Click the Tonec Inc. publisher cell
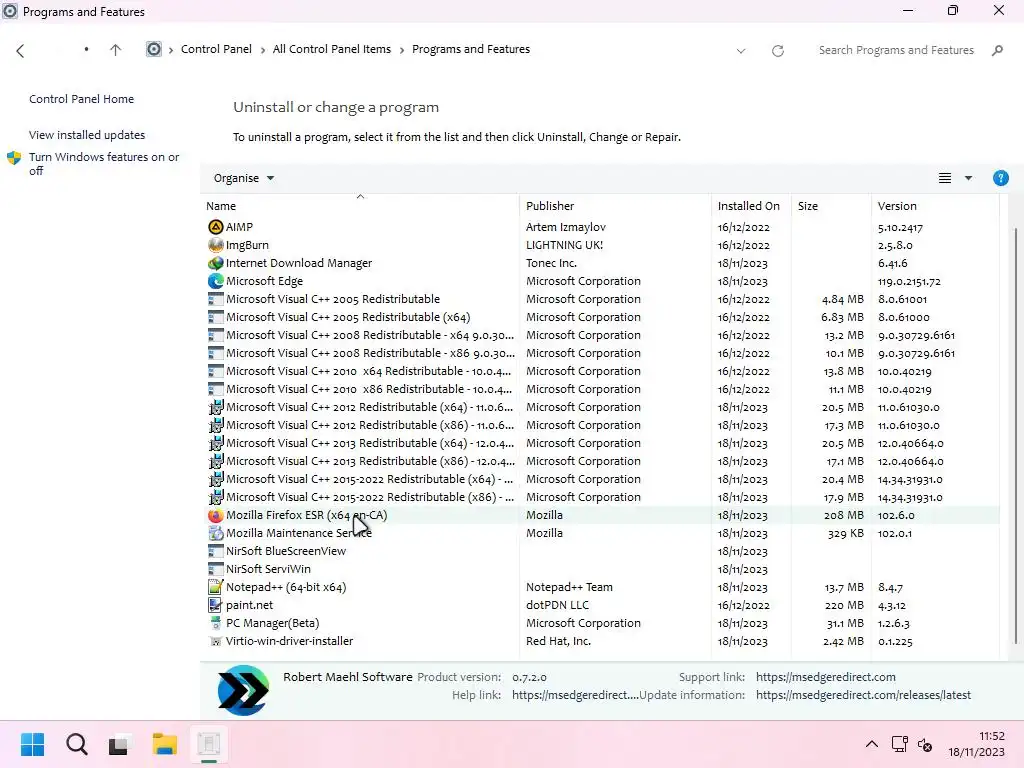 [x=551, y=263]
